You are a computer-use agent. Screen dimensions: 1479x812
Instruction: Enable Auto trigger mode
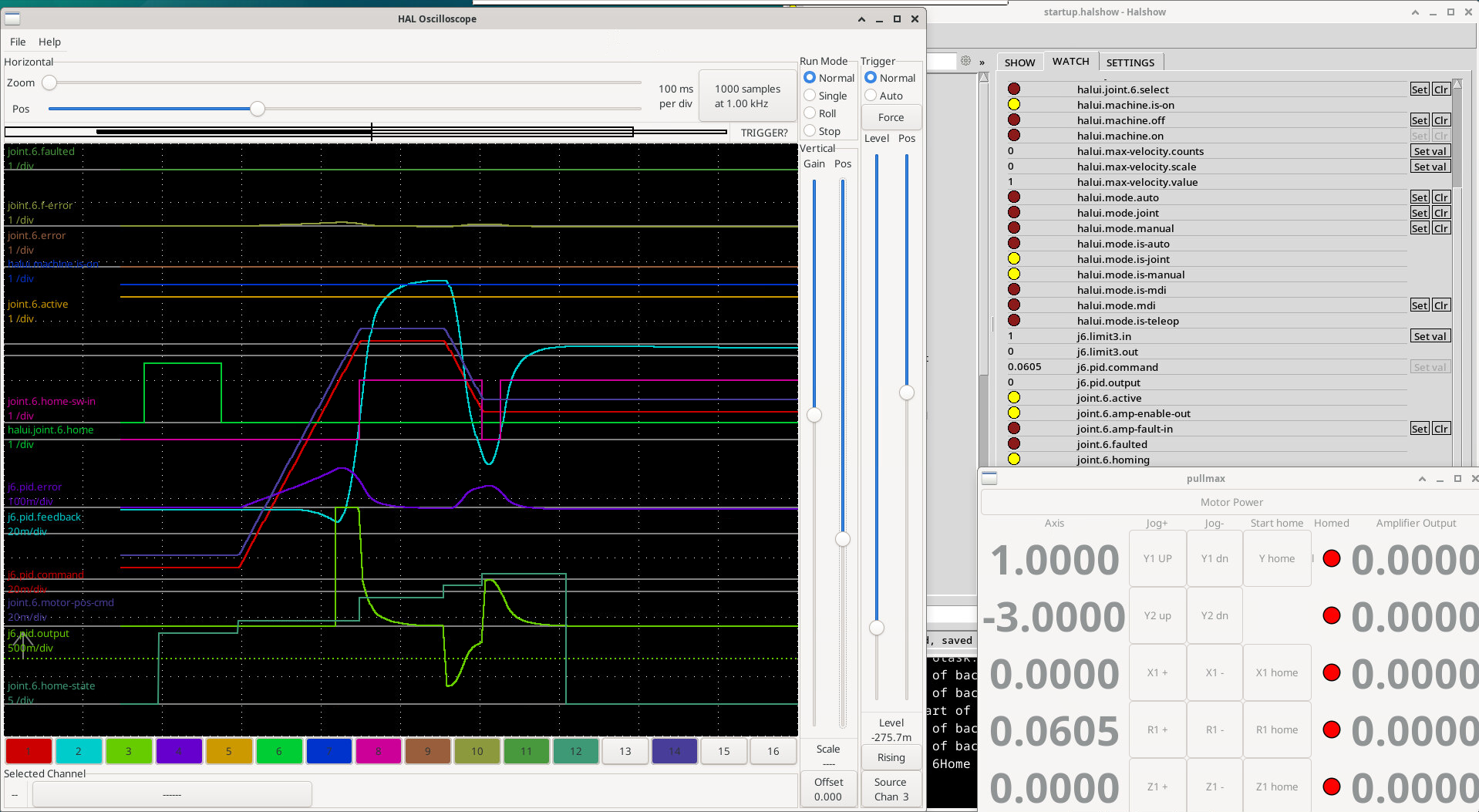pos(871,96)
